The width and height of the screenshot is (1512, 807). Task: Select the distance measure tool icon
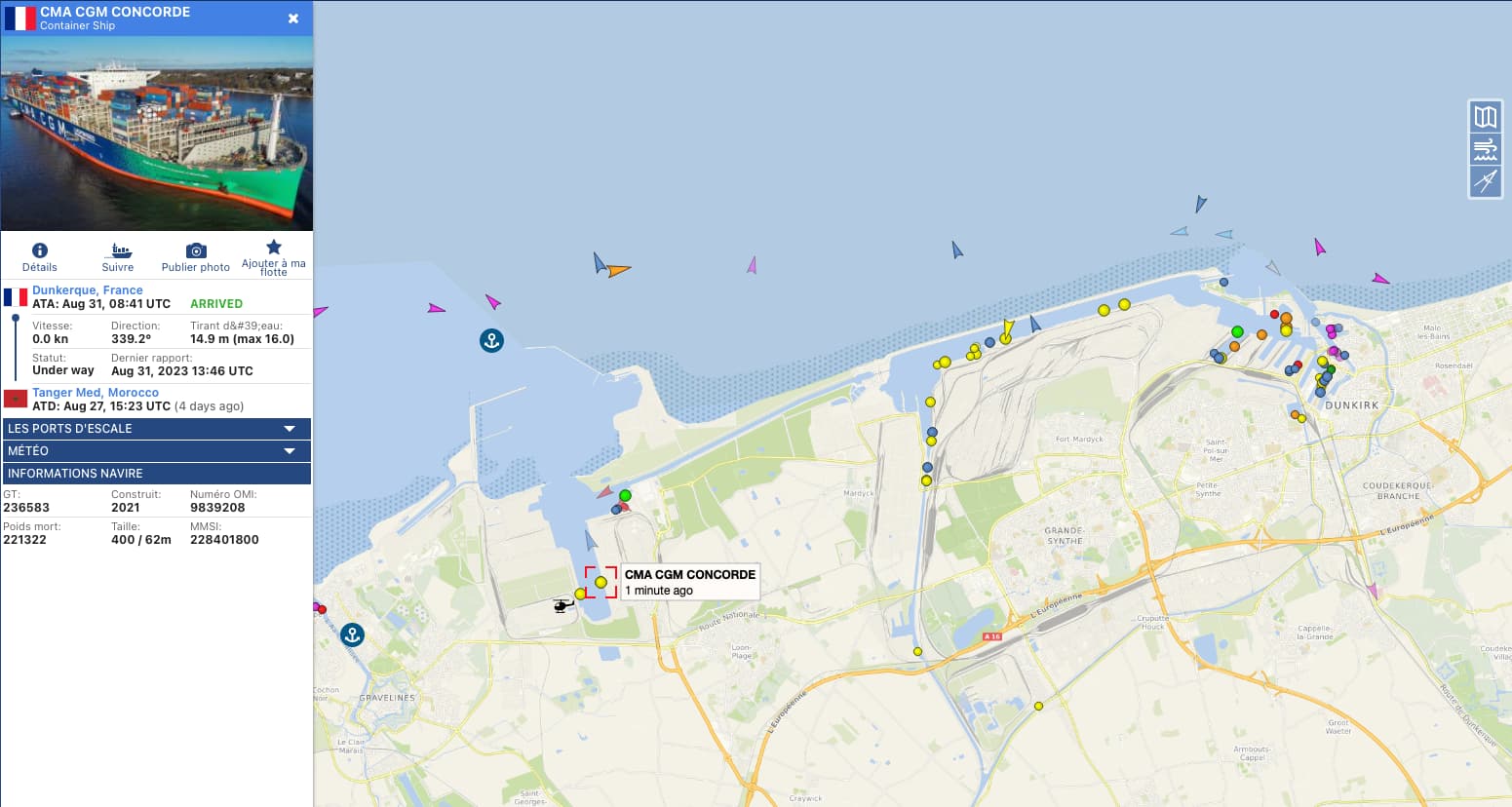pyautogui.click(x=1485, y=181)
